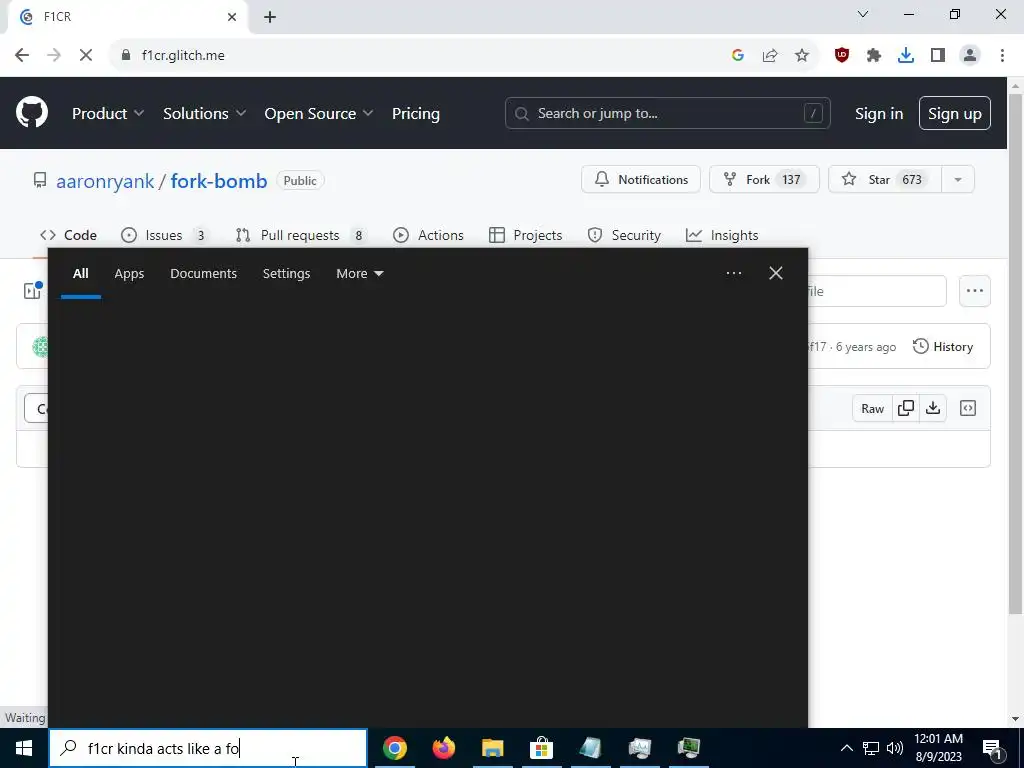
Task: Open fork-bomb repository link
Action: (219, 181)
